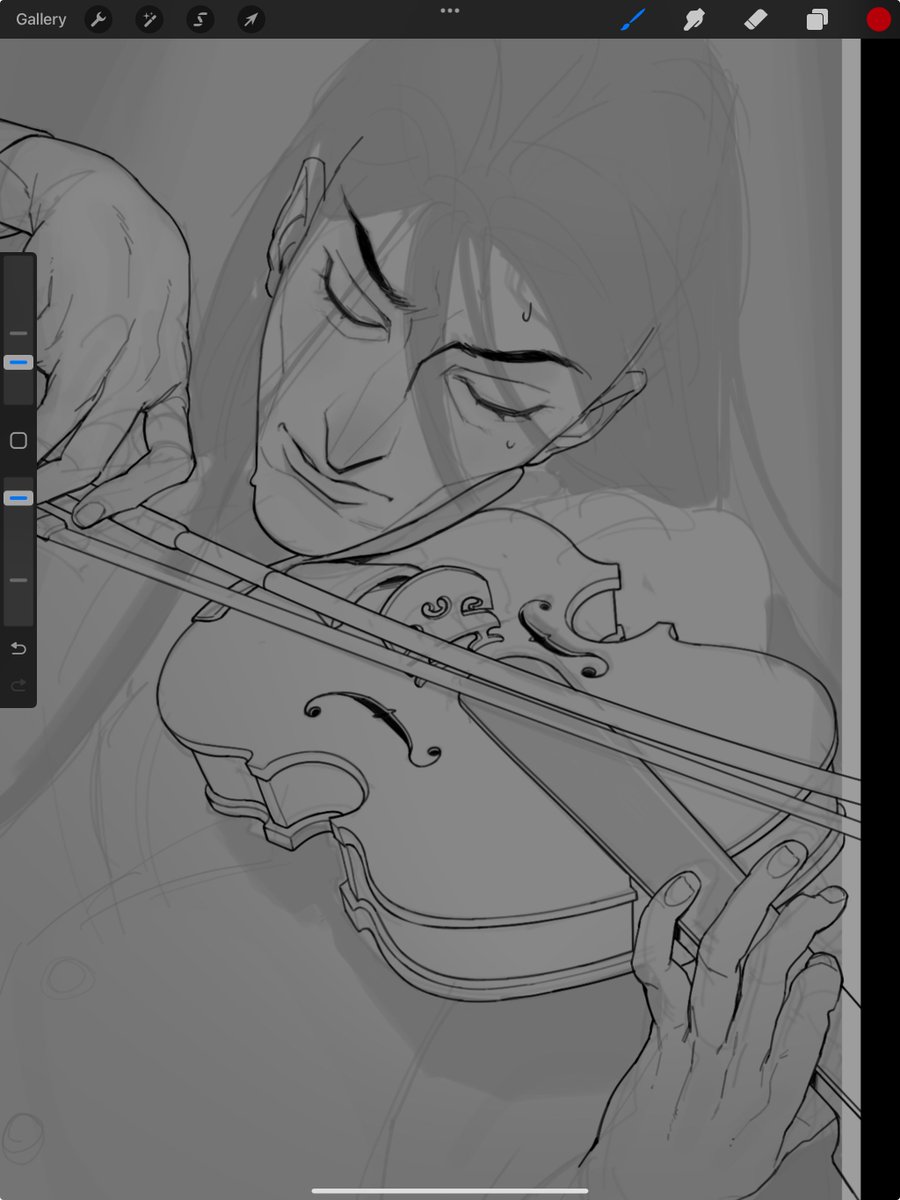This screenshot has width=900, height=1200.
Task: Open the red active color picker
Action: pyautogui.click(x=878, y=19)
